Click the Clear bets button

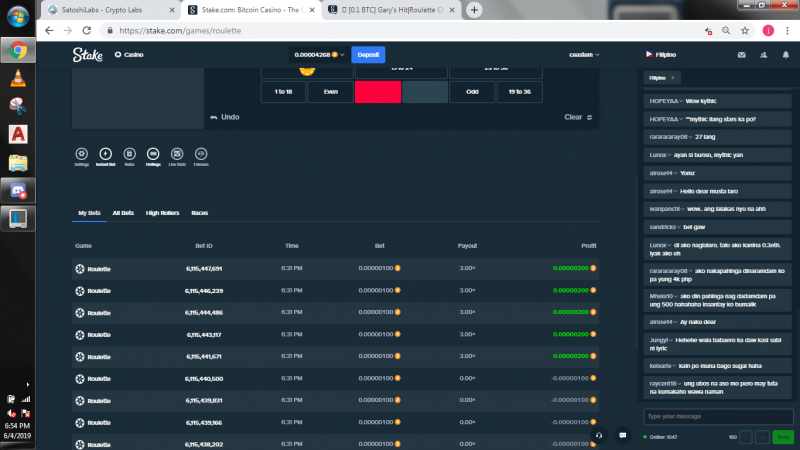pyautogui.click(x=578, y=117)
